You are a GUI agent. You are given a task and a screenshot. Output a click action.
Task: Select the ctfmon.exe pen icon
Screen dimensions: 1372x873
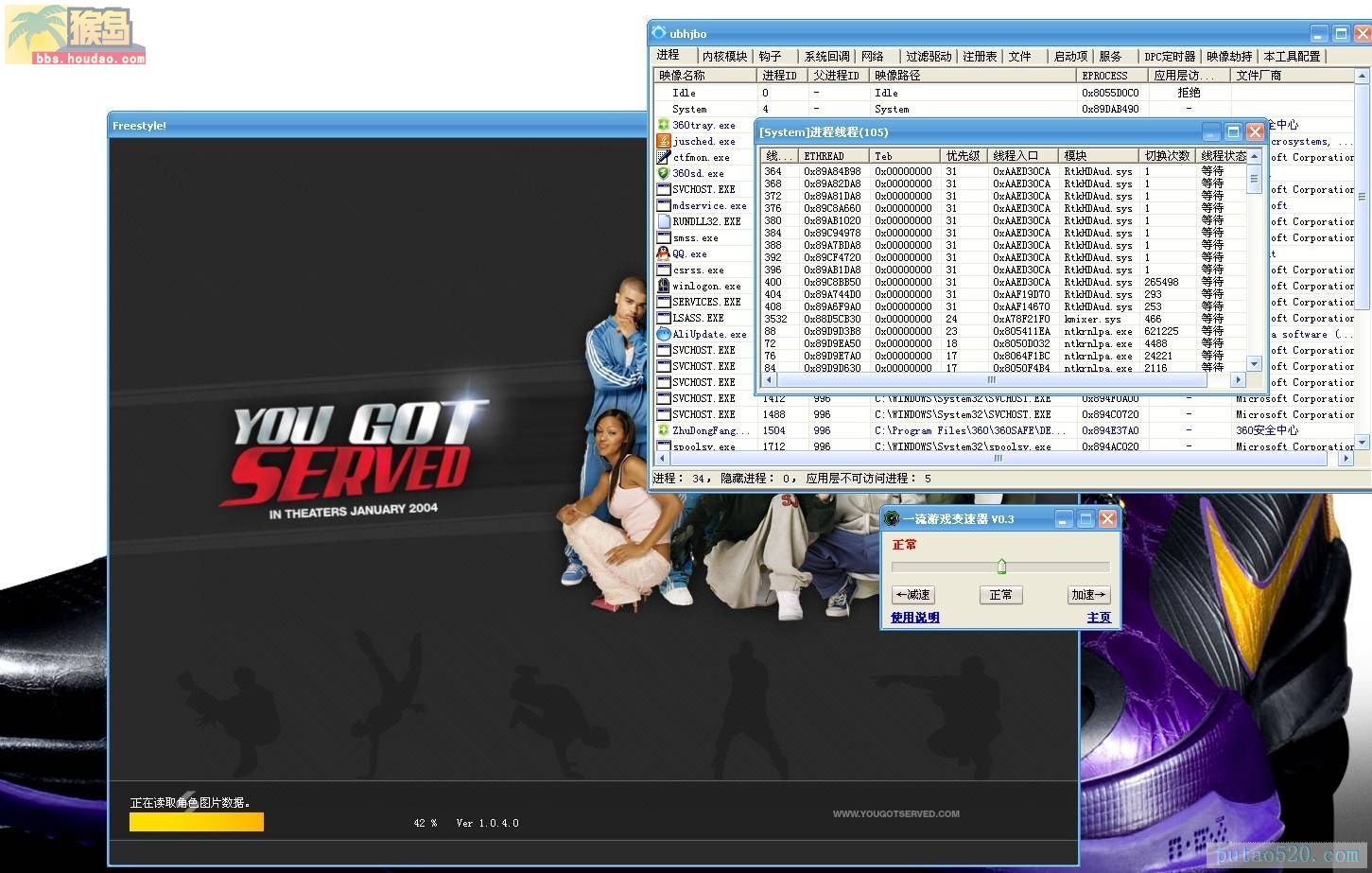tap(664, 157)
